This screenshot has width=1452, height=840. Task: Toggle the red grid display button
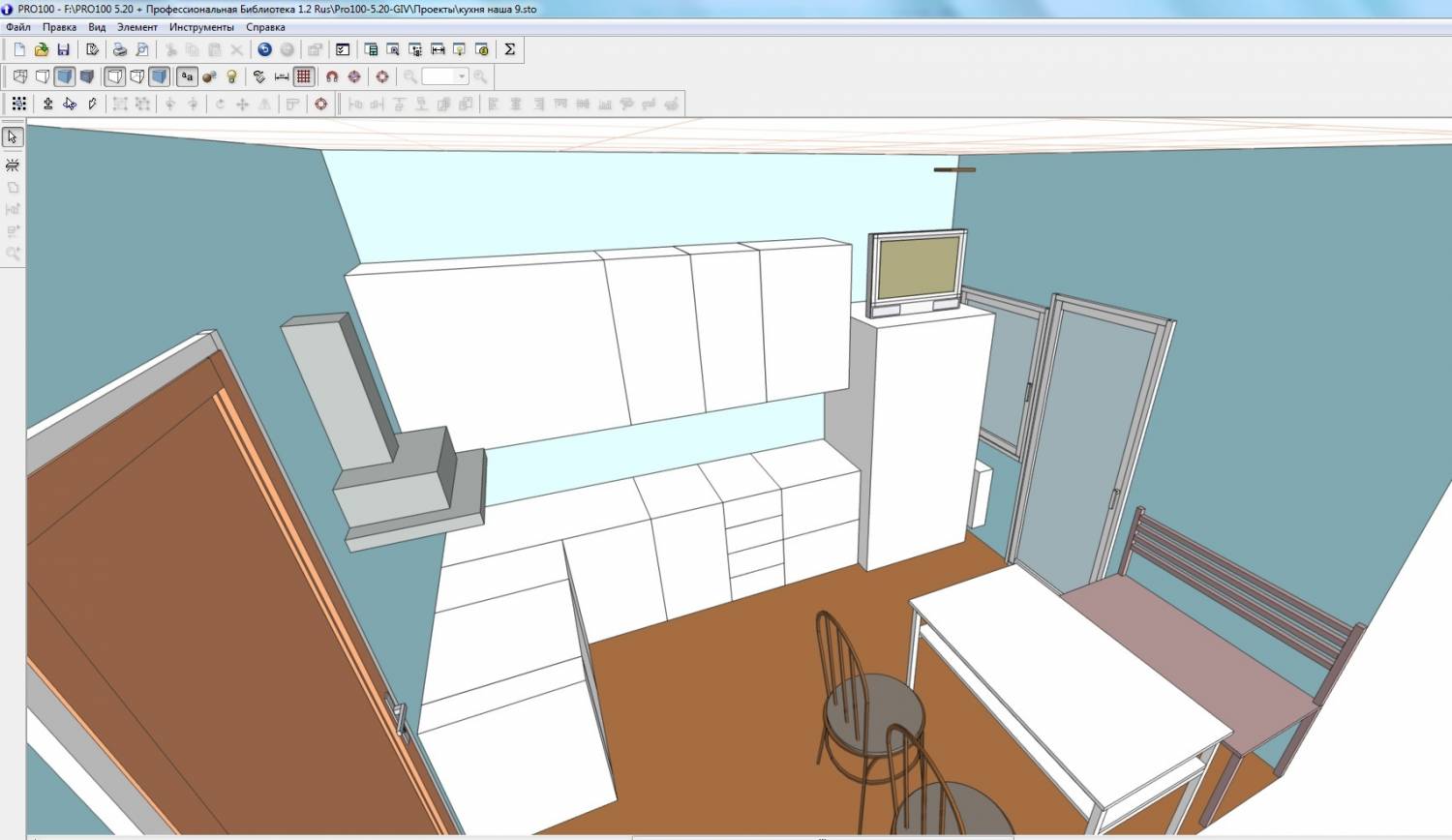click(x=304, y=76)
